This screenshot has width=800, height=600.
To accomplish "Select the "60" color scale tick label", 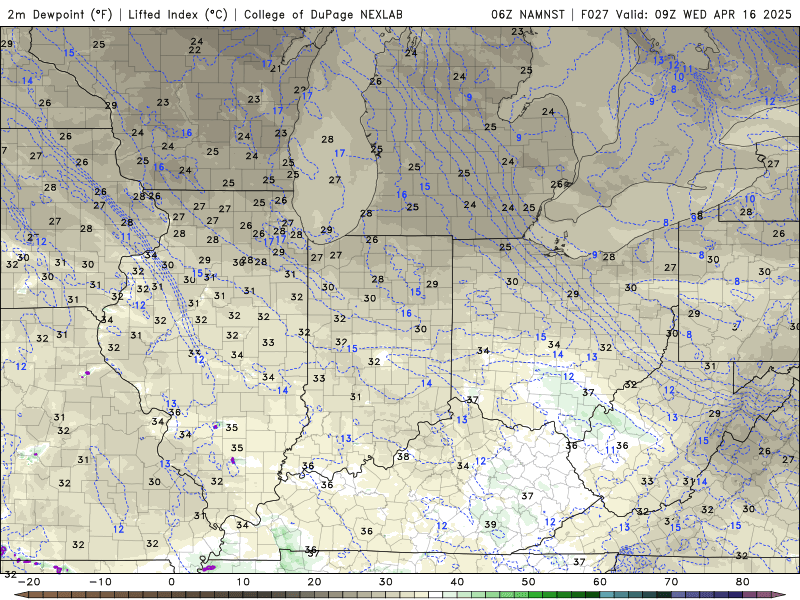I will (600, 582).
